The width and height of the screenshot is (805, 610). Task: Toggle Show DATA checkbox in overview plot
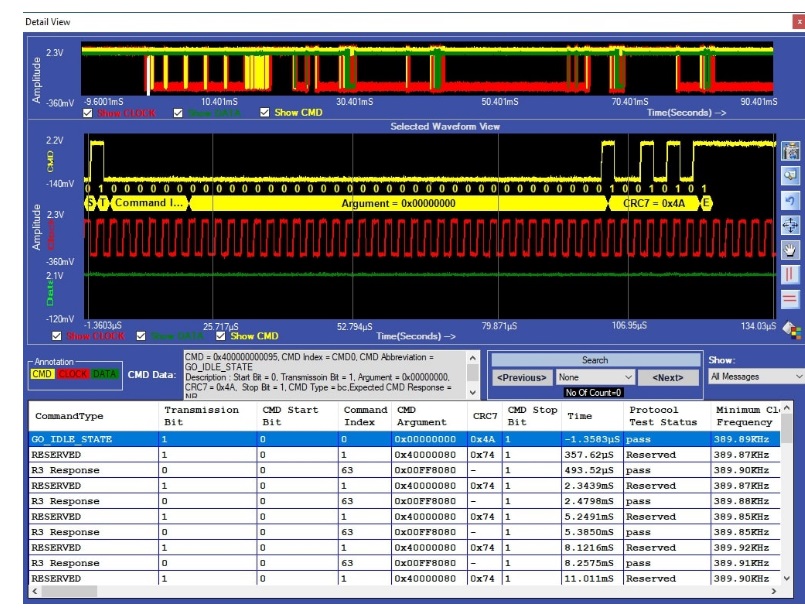[178, 113]
